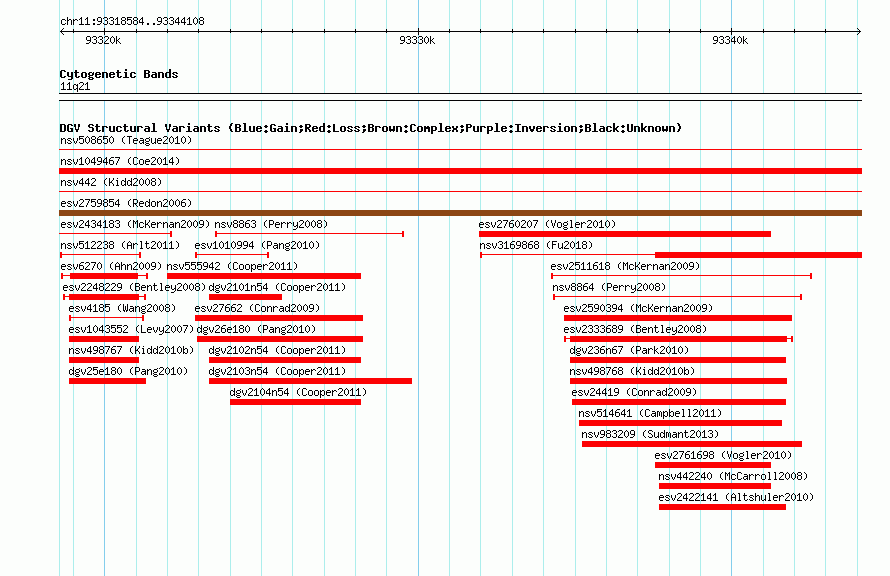Click the chr11:93318584..93344108 coordinates text

(132, 22)
